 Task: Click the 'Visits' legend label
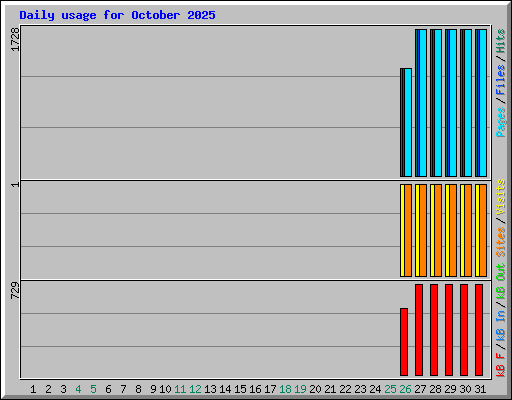click(x=501, y=197)
